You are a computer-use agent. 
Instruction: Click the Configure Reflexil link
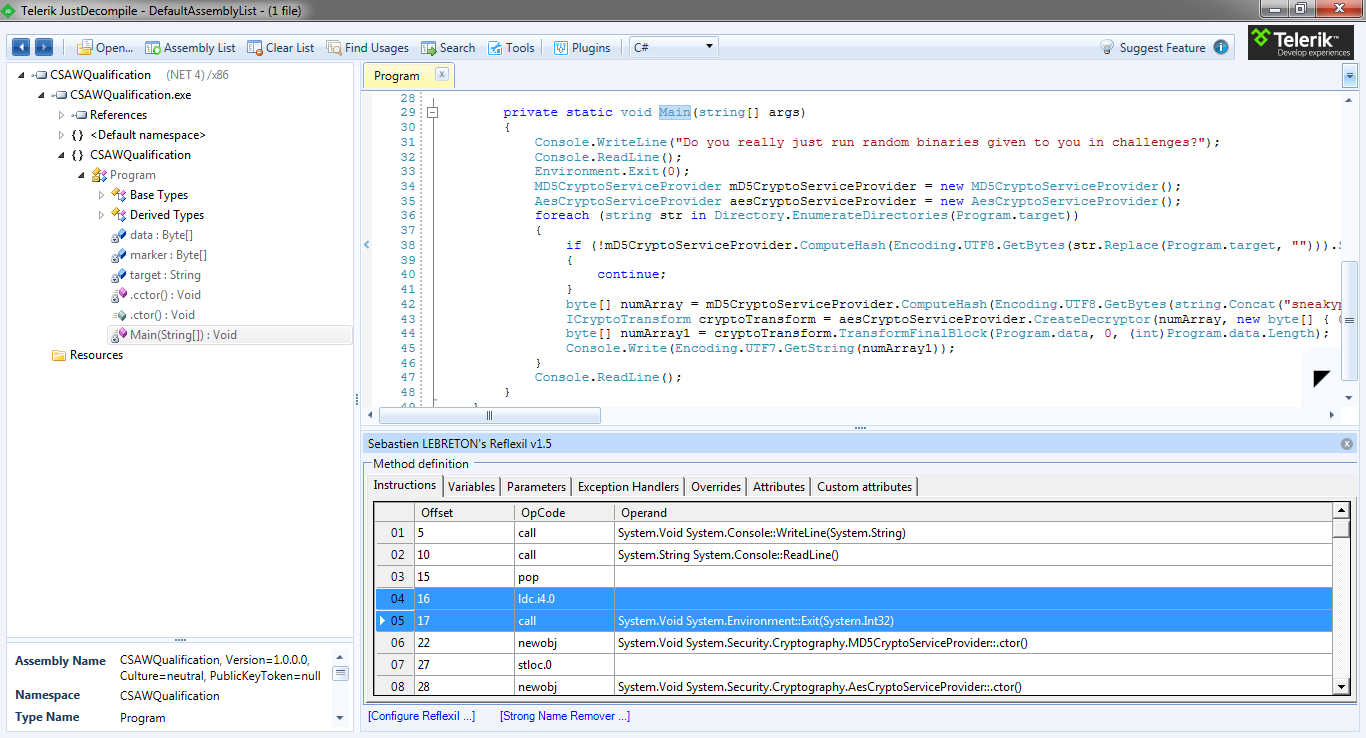click(x=422, y=716)
